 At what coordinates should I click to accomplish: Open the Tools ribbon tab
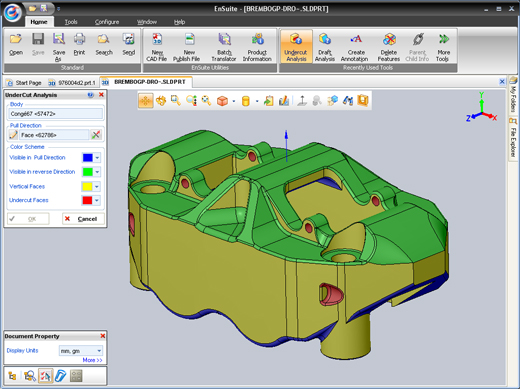[x=71, y=22]
